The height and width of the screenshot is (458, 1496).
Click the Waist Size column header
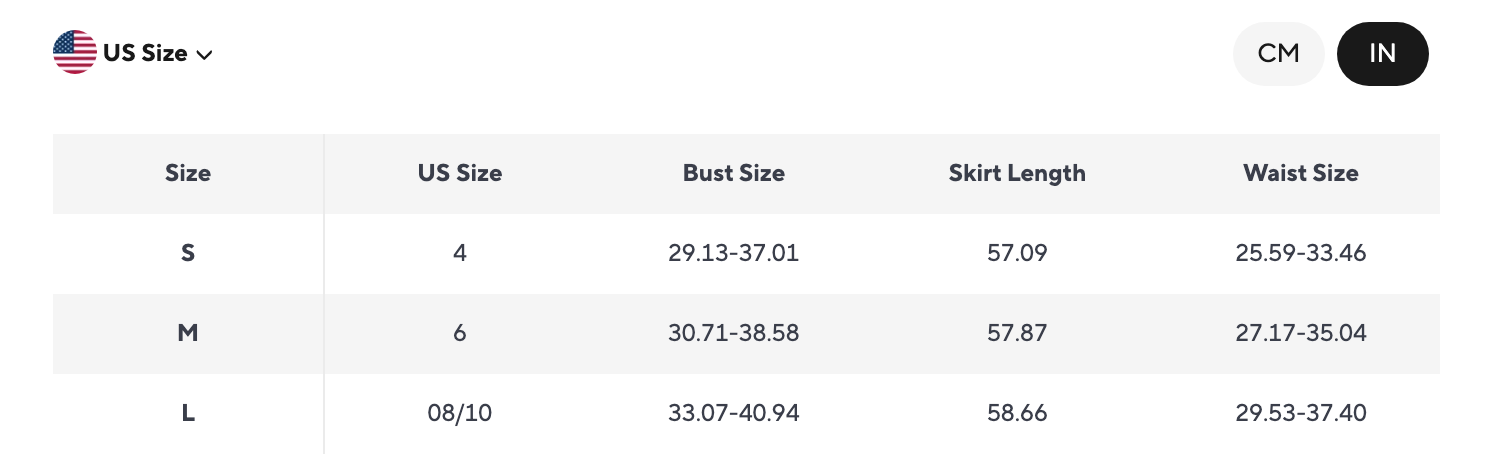(x=1301, y=173)
